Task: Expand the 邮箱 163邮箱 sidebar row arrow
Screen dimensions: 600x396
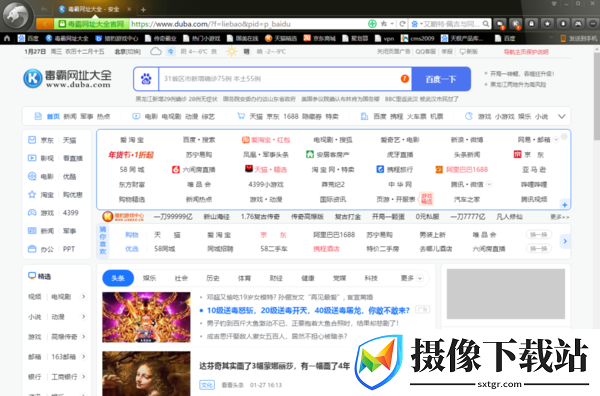Action: (x=83, y=357)
